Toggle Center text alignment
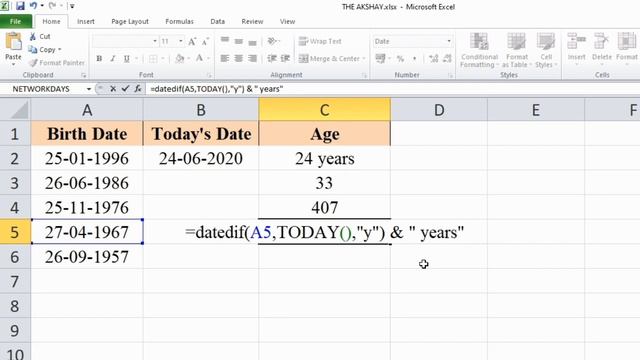640x360 pixels. click(239, 59)
